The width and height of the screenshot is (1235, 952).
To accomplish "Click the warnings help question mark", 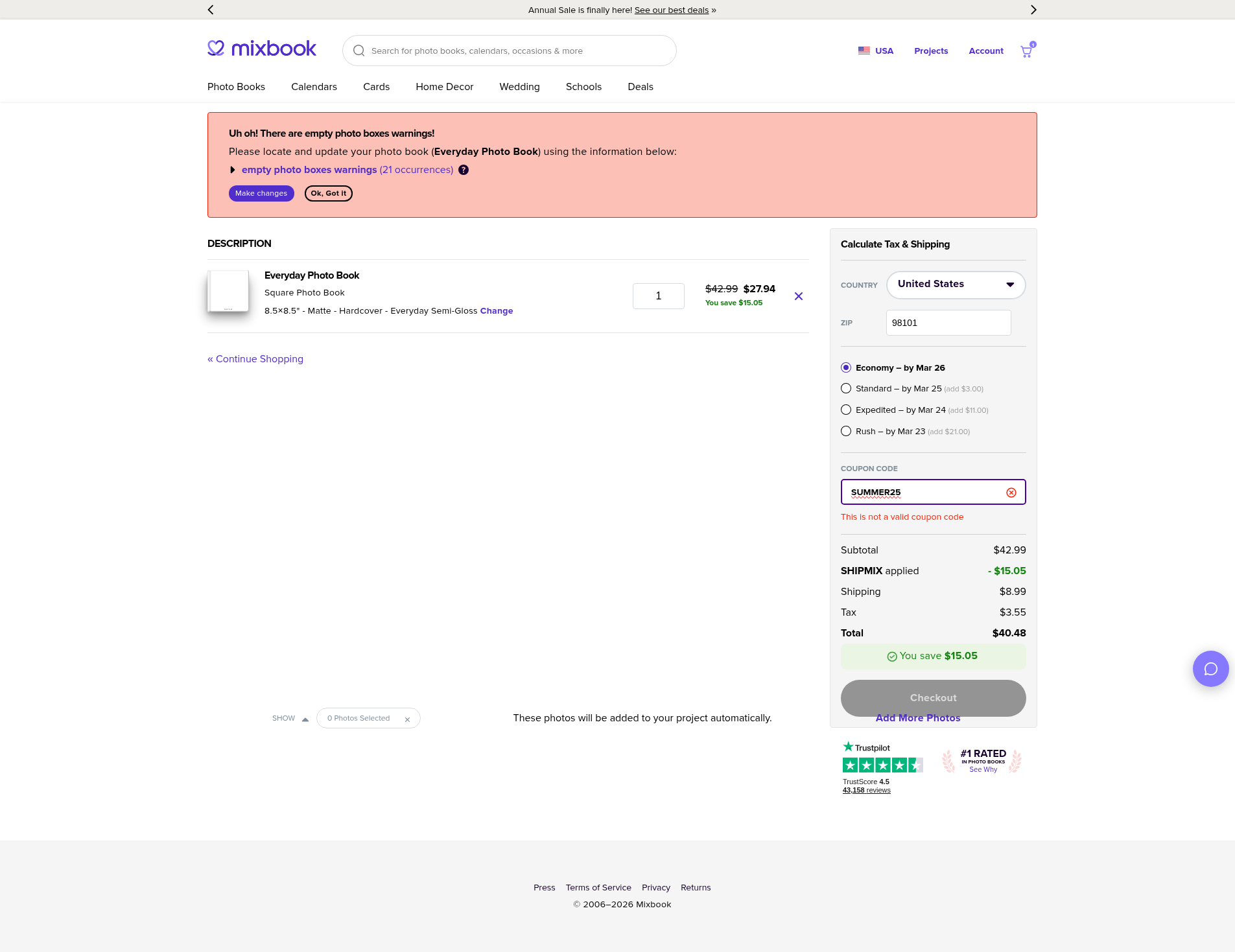I will (464, 170).
